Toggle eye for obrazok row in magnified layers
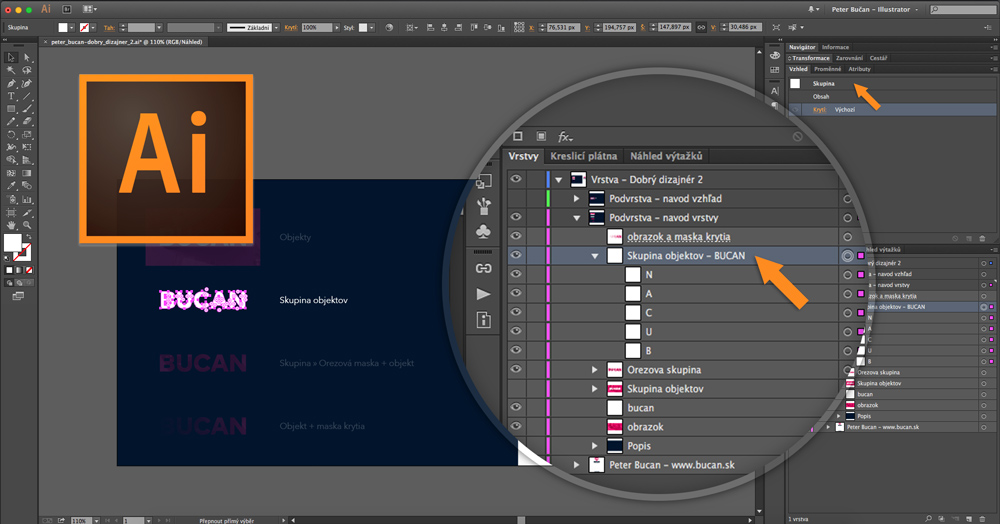Screen dimensions: 1000x524 (515, 426)
